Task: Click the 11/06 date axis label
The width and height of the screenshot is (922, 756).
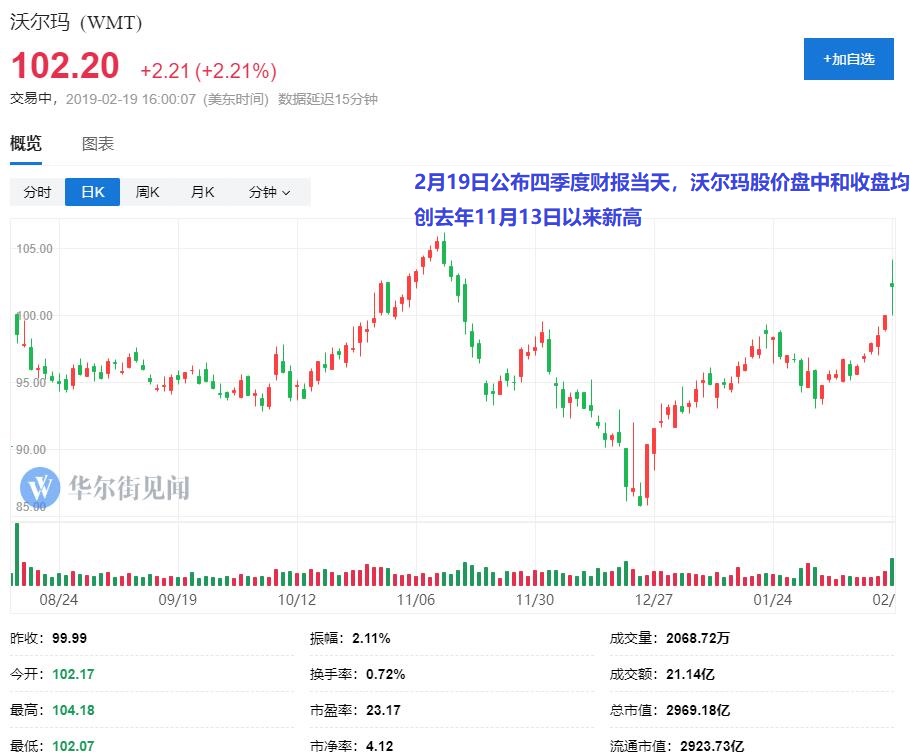Action: coord(415,600)
